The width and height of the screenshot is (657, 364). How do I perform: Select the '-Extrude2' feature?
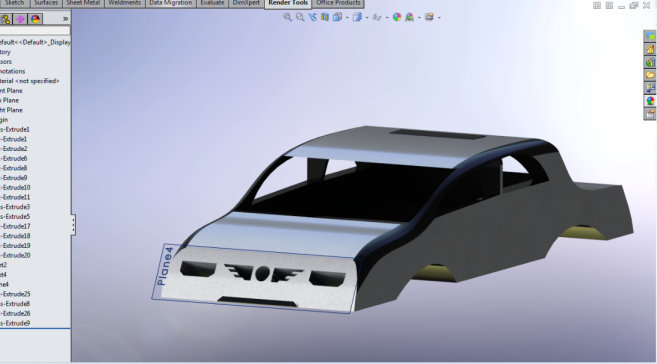pos(14,149)
